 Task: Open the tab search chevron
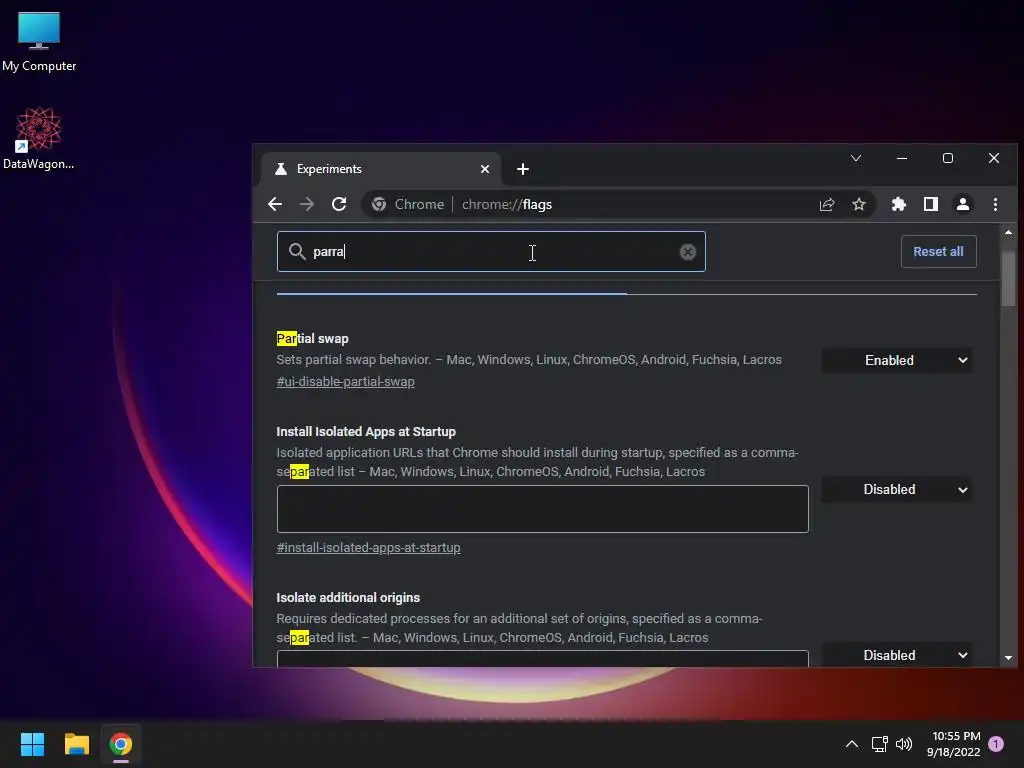856,158
